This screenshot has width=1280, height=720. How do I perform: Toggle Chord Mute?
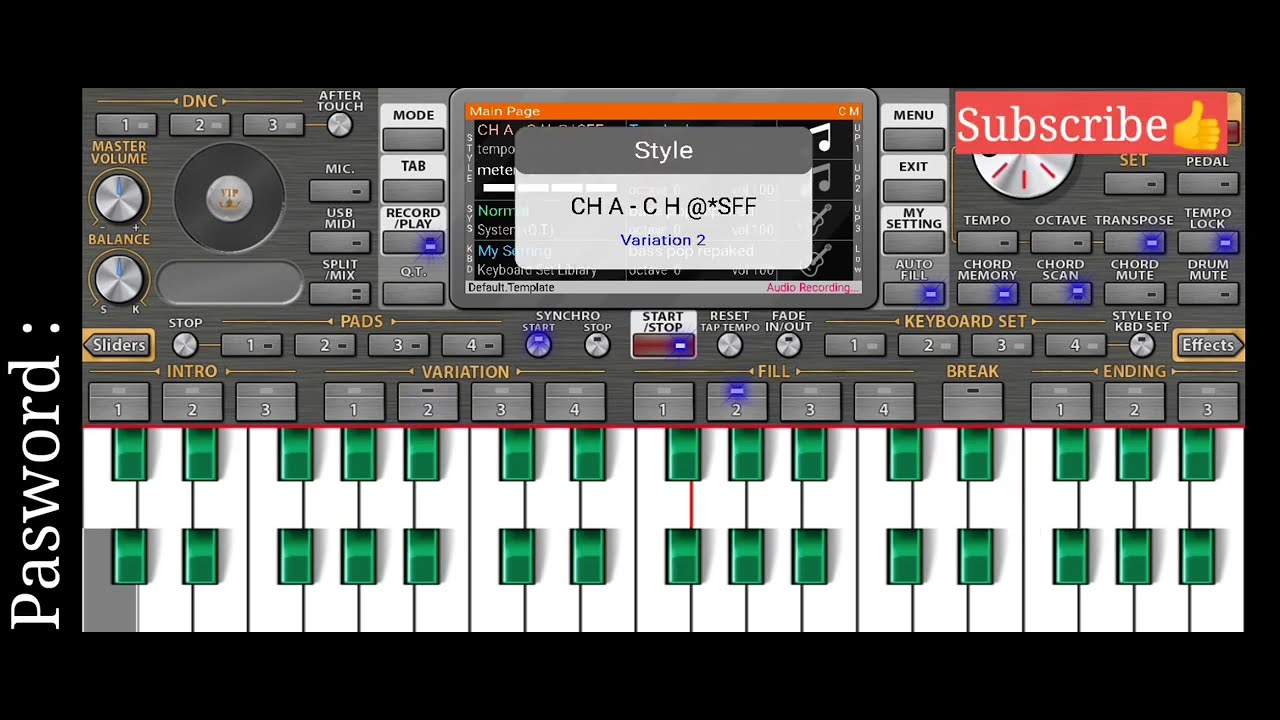[x=1134, y=293]
